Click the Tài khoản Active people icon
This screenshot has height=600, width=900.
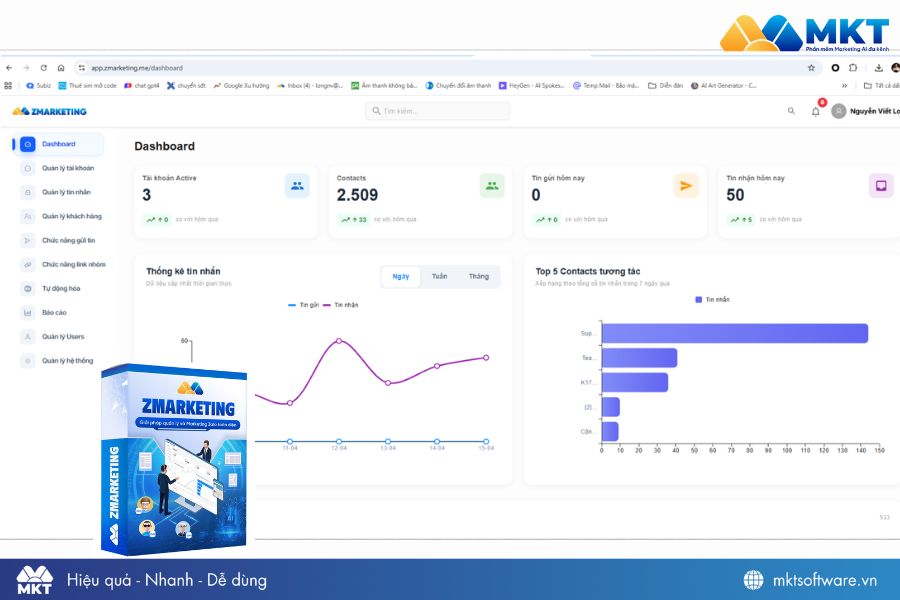(x=297, y=186)
